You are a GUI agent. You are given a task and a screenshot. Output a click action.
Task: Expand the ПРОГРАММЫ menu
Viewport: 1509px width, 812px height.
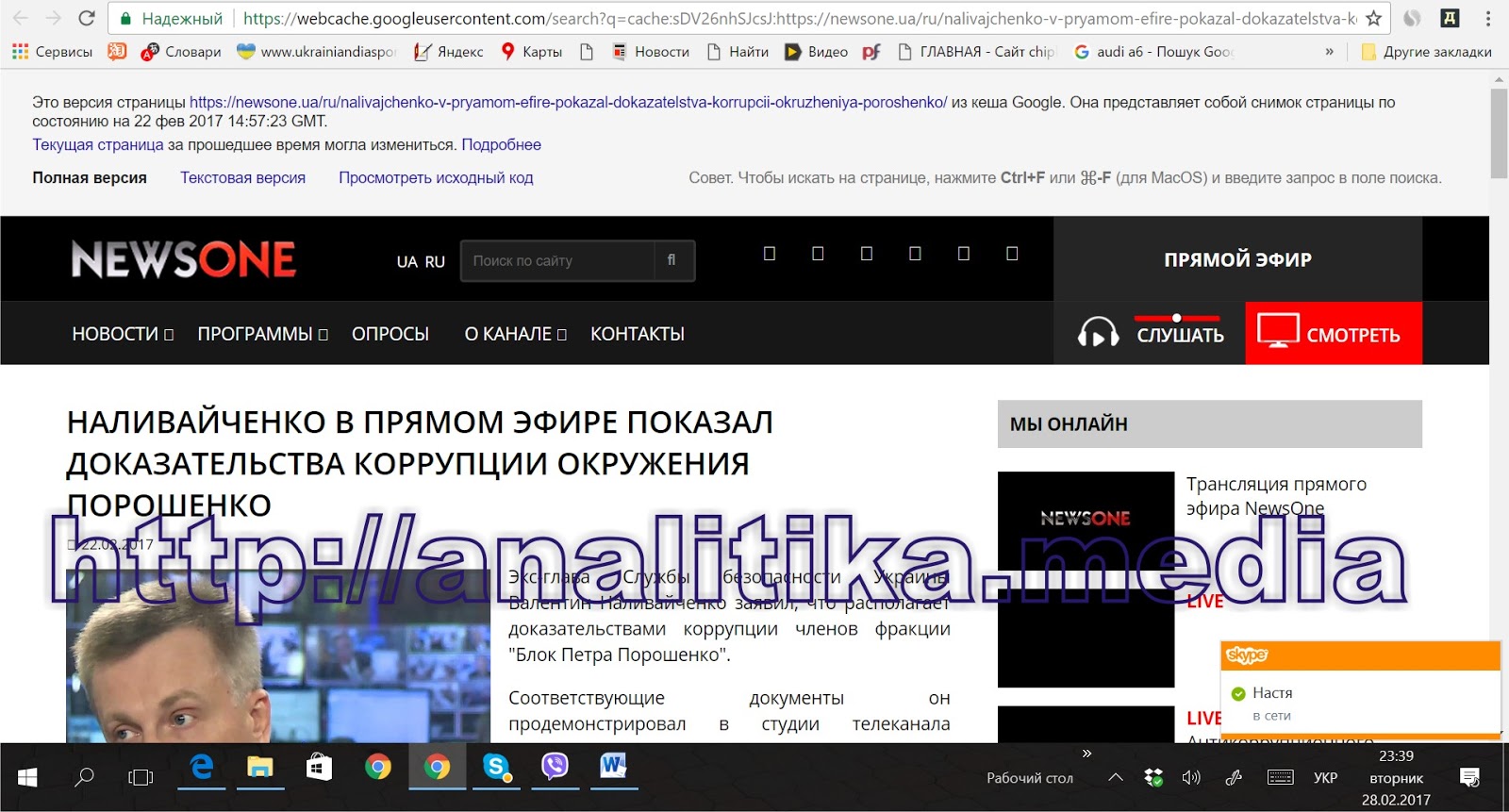pyautogui.click(x=262, y=334)
